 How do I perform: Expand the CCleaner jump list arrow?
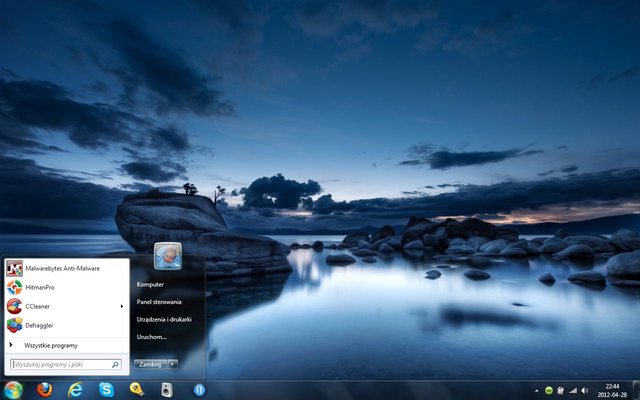pyautogui.click(x=122, y=306)
